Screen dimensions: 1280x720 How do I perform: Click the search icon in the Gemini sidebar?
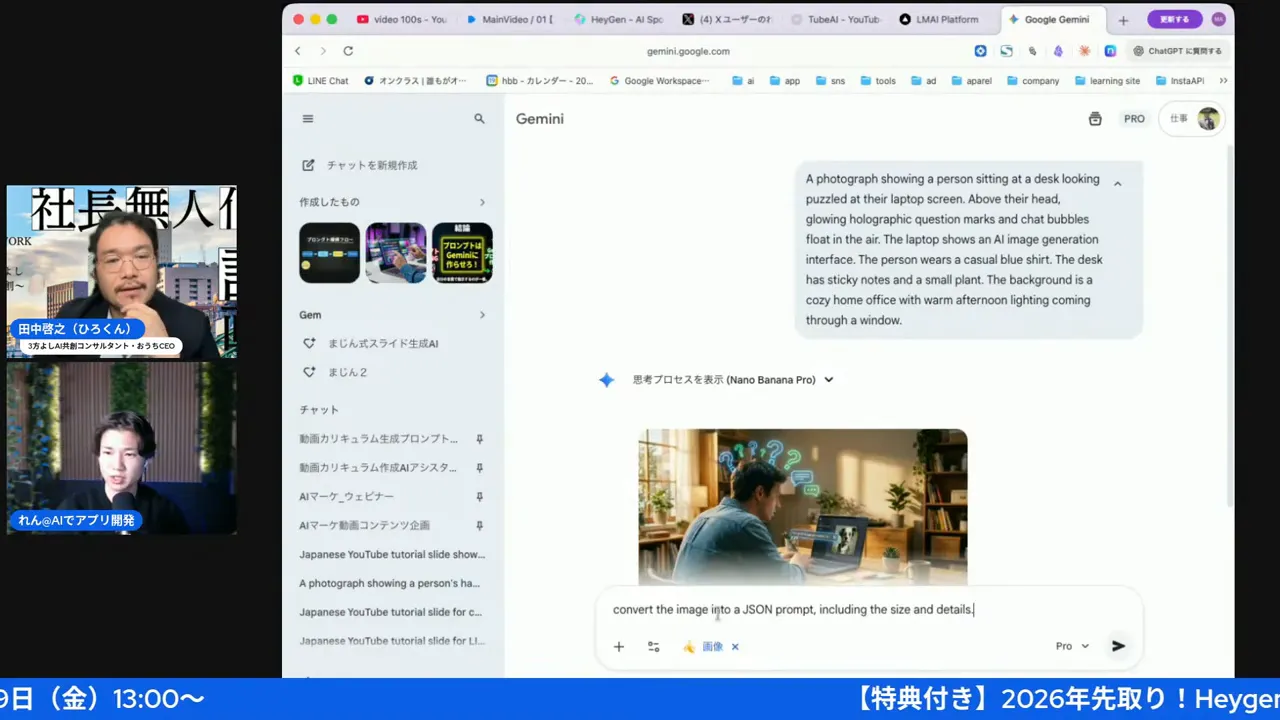(479, 118)
